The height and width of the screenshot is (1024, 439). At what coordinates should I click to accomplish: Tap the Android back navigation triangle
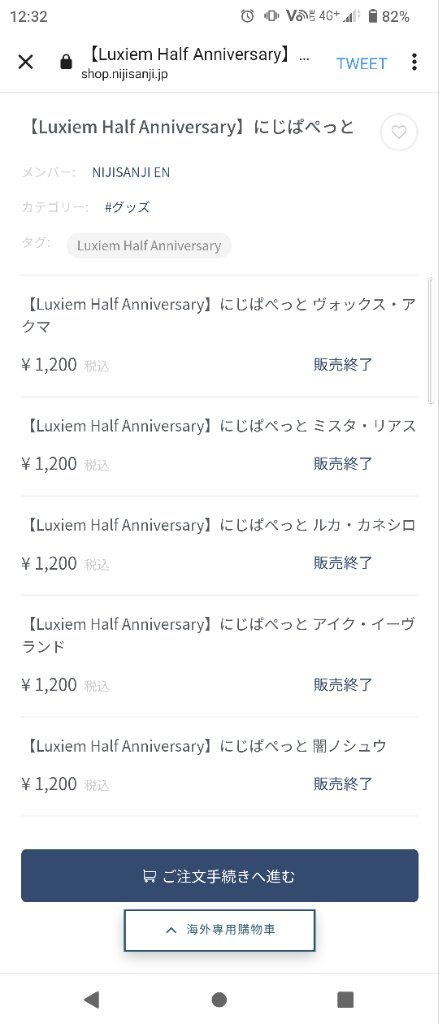(x=91, y=999)
